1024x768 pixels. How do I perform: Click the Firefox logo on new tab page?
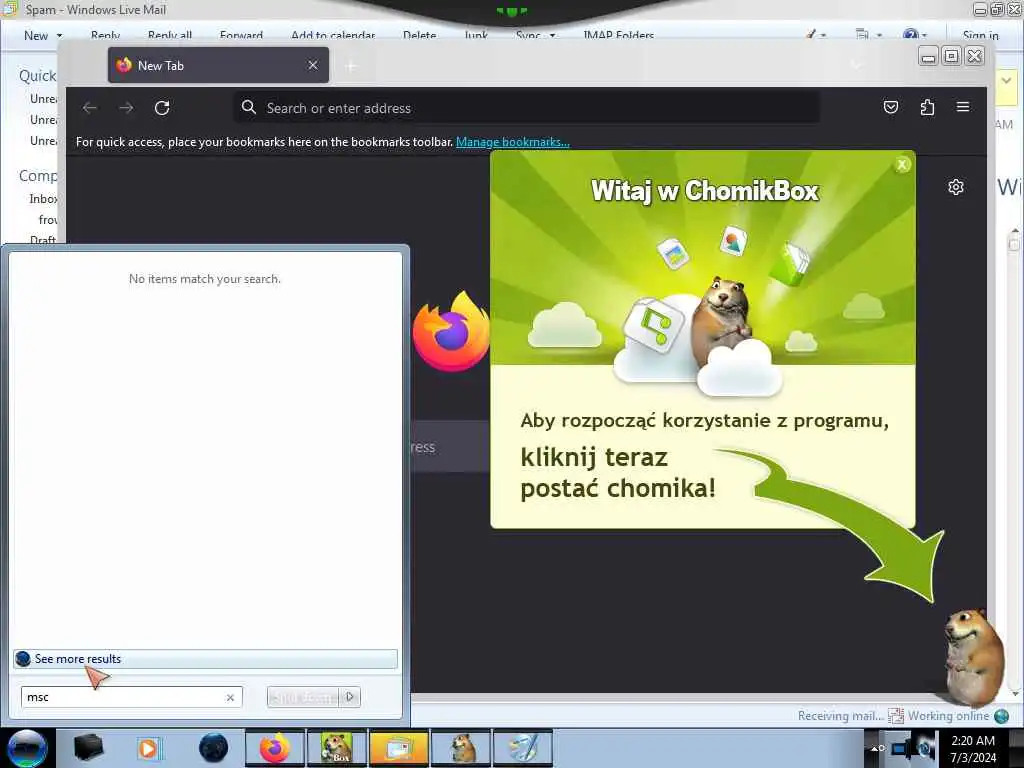tap(451, 332)
